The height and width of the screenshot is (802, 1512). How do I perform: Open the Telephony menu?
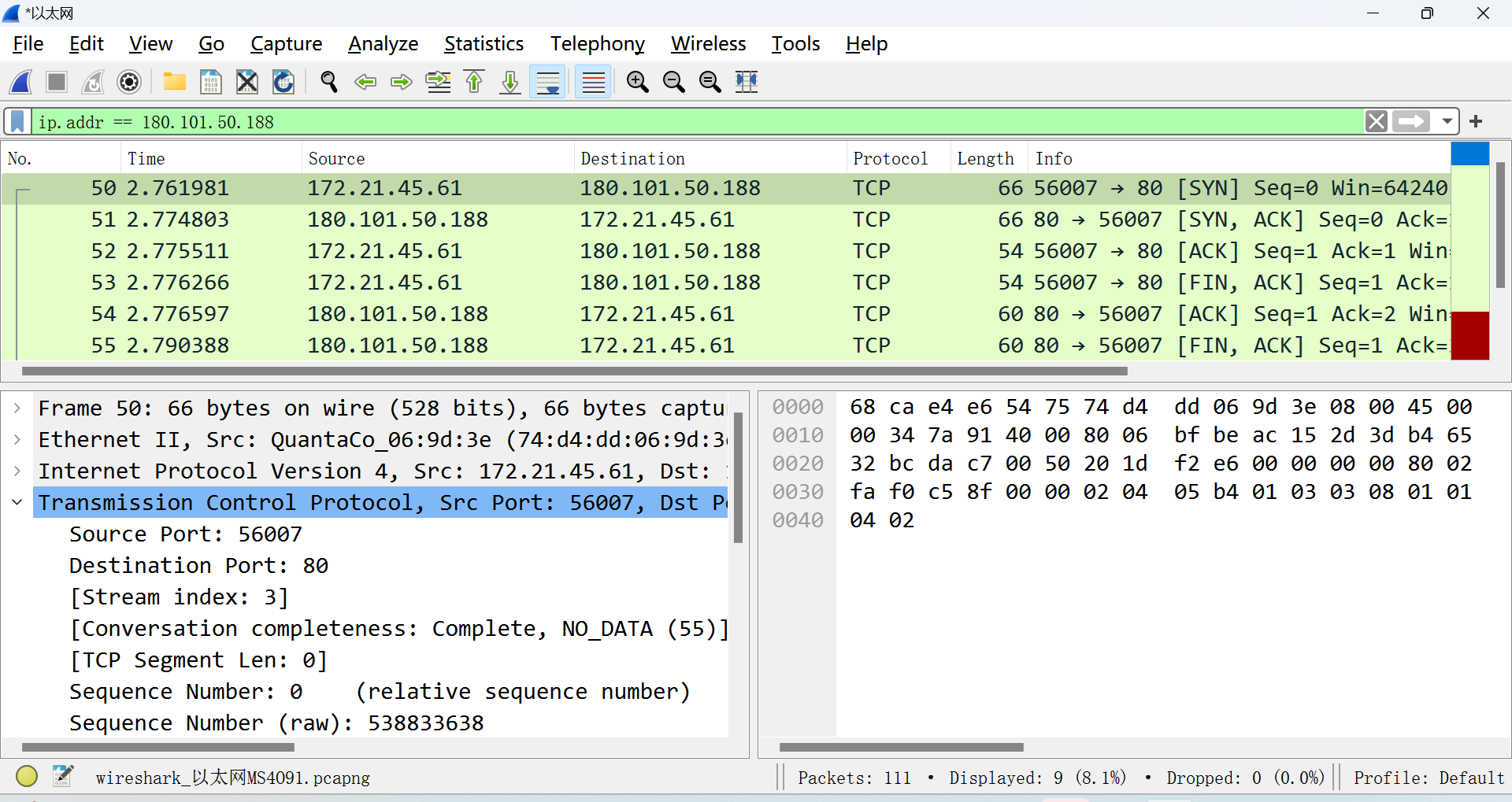(597, 44)
